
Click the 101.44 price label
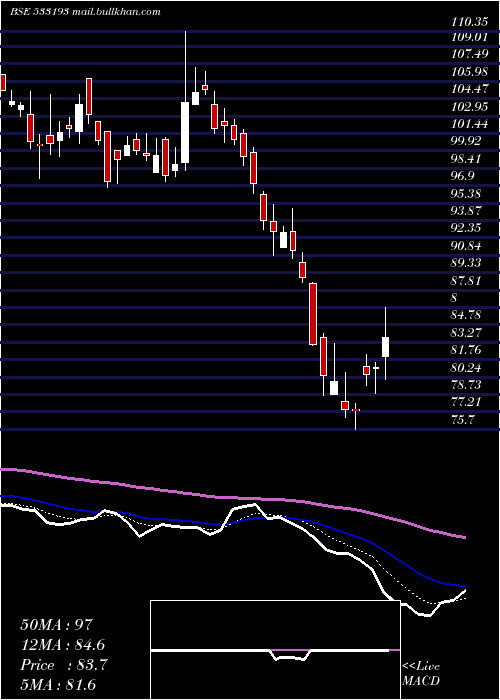pyautogui.click(x=471, y=126)
